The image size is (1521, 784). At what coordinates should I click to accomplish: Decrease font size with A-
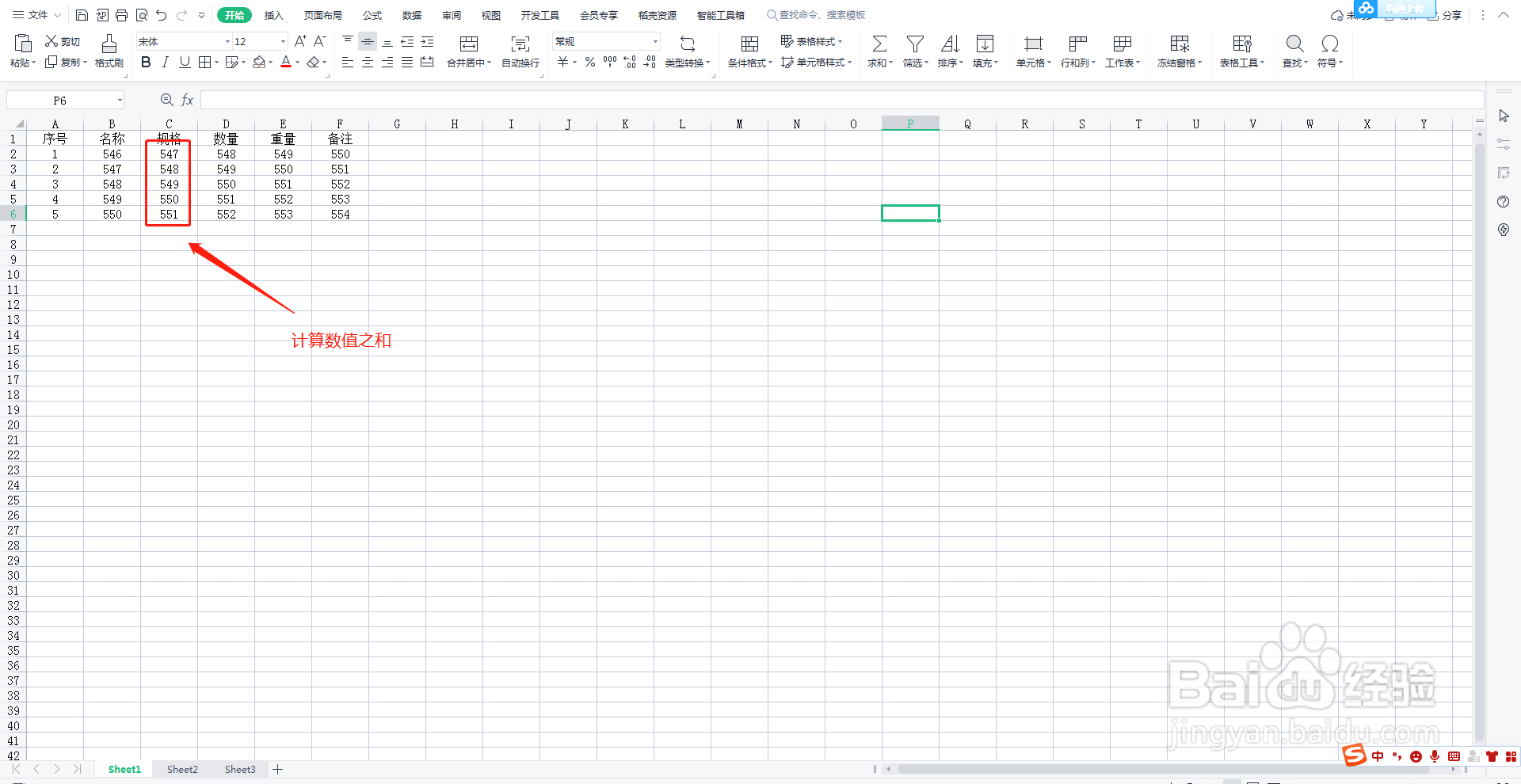tap(320, 41)
